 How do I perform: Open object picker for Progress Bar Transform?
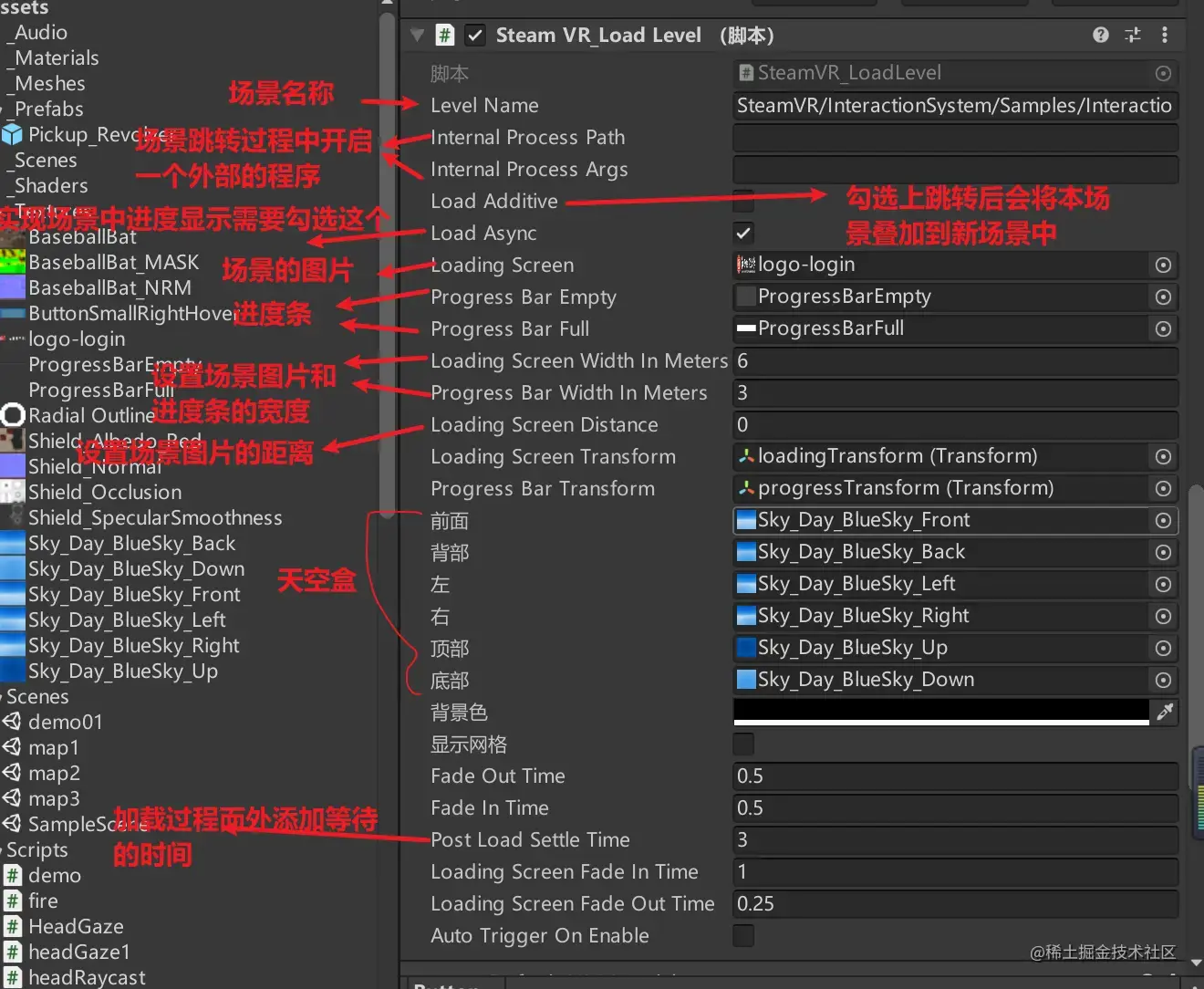tap(1163, 488)
